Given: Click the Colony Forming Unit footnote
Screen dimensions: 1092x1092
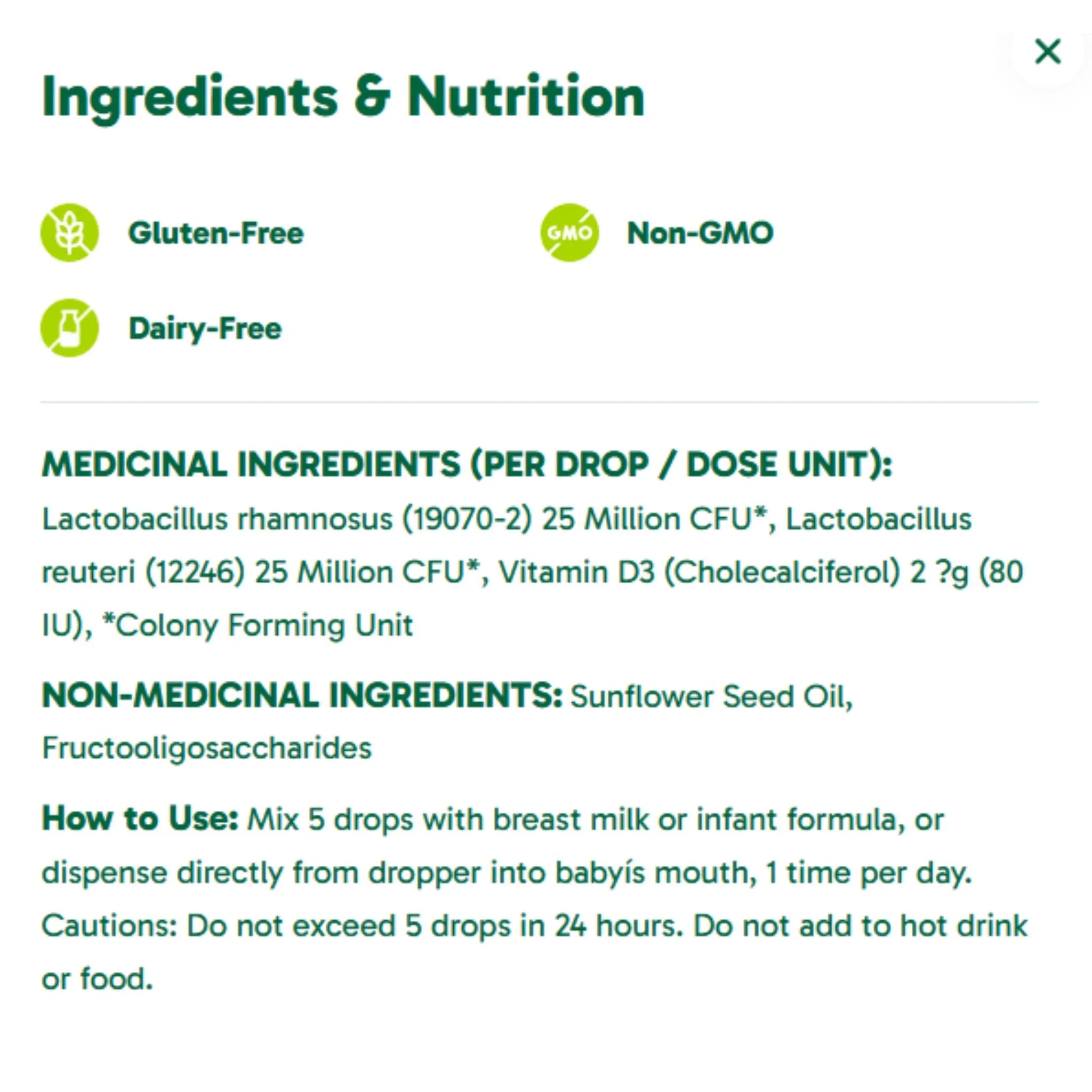Looking at the screenshot, I should point(258,625).
